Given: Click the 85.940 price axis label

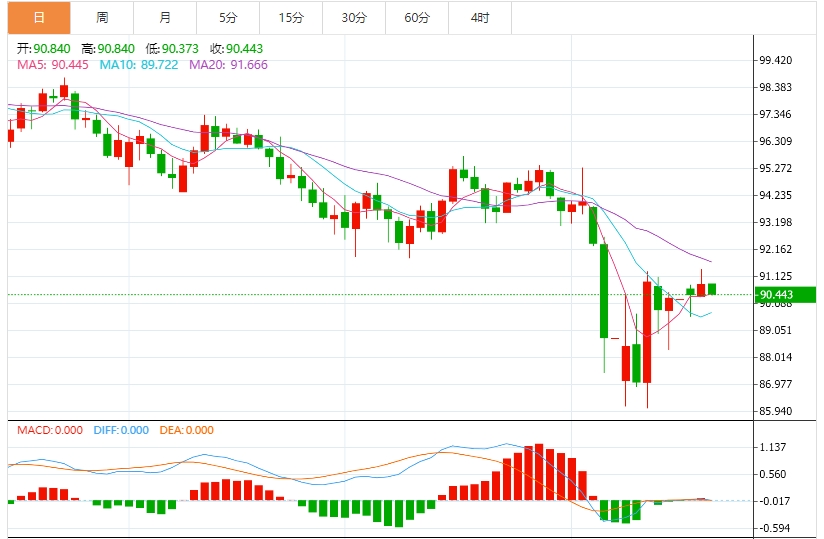Looking at the screenshot, I should pyautogui.click(x=776, y=411).
